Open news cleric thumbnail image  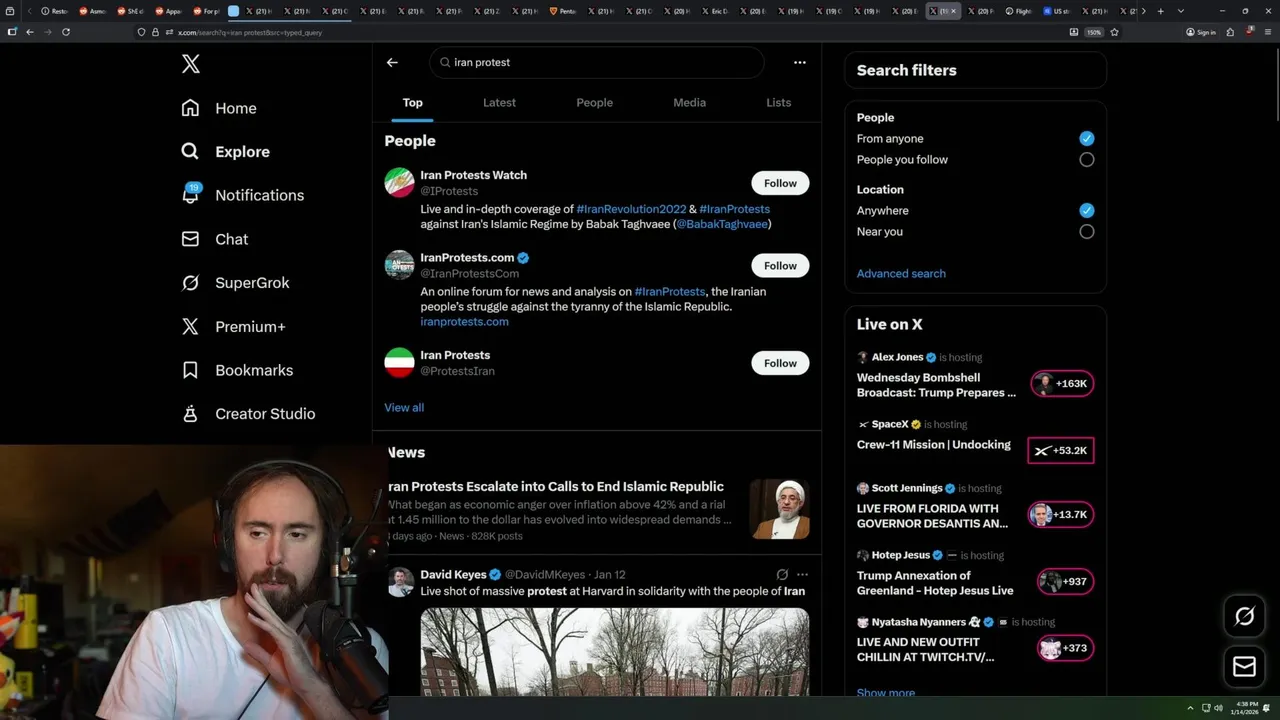[x=779, y=509]
